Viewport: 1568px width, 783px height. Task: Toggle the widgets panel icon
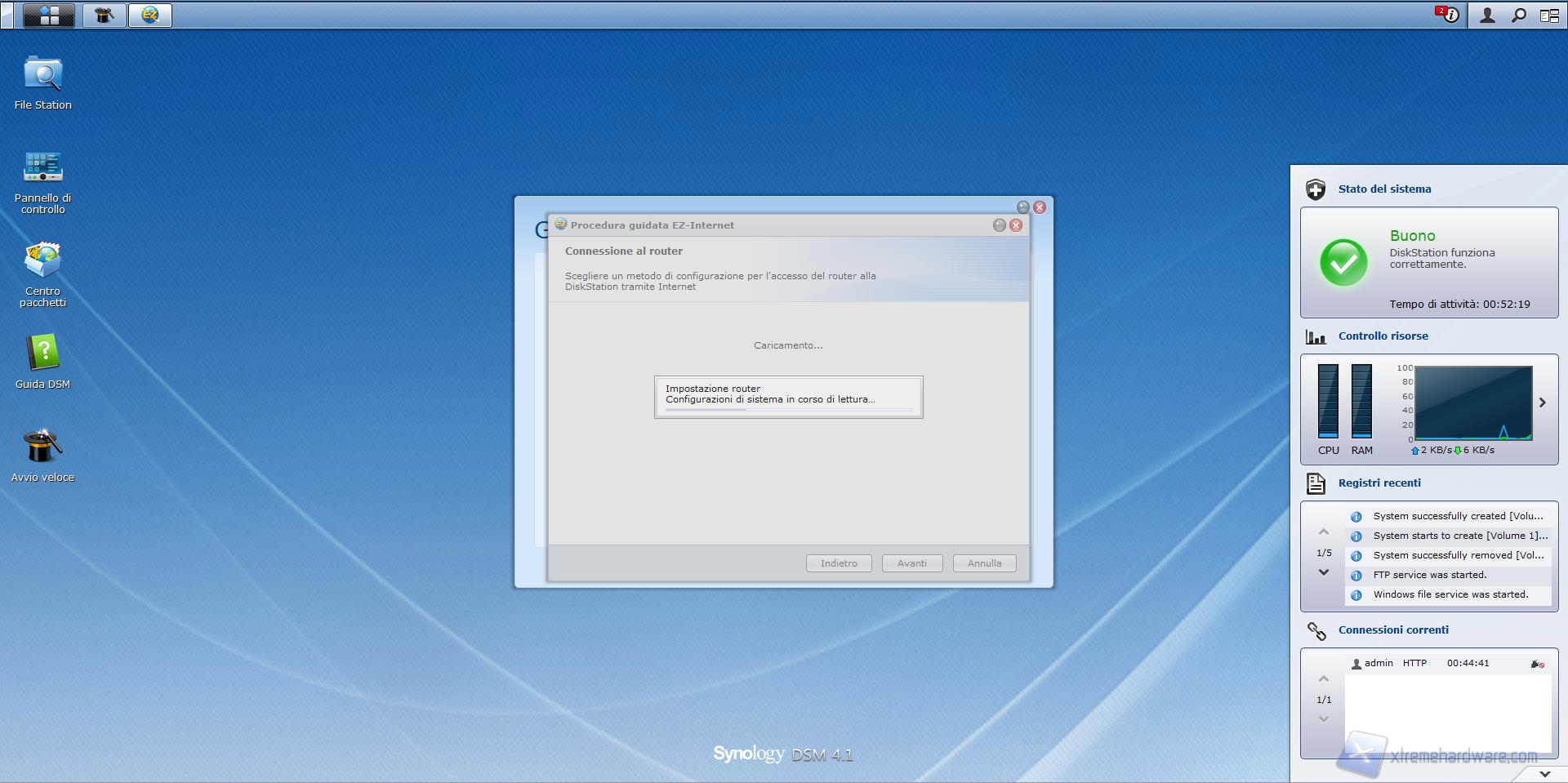point(1549,16)
